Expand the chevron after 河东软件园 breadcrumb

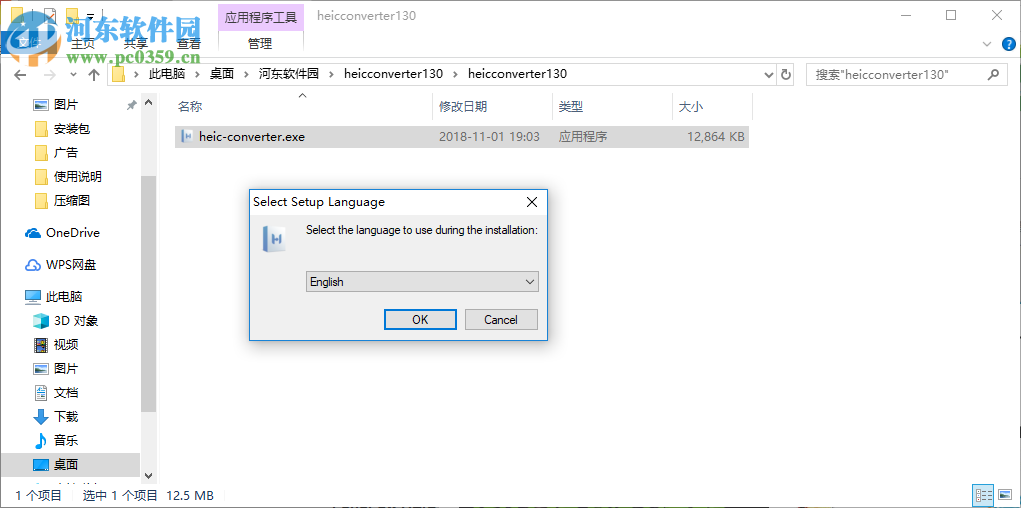pyautogui.click(x=331, y=74)
